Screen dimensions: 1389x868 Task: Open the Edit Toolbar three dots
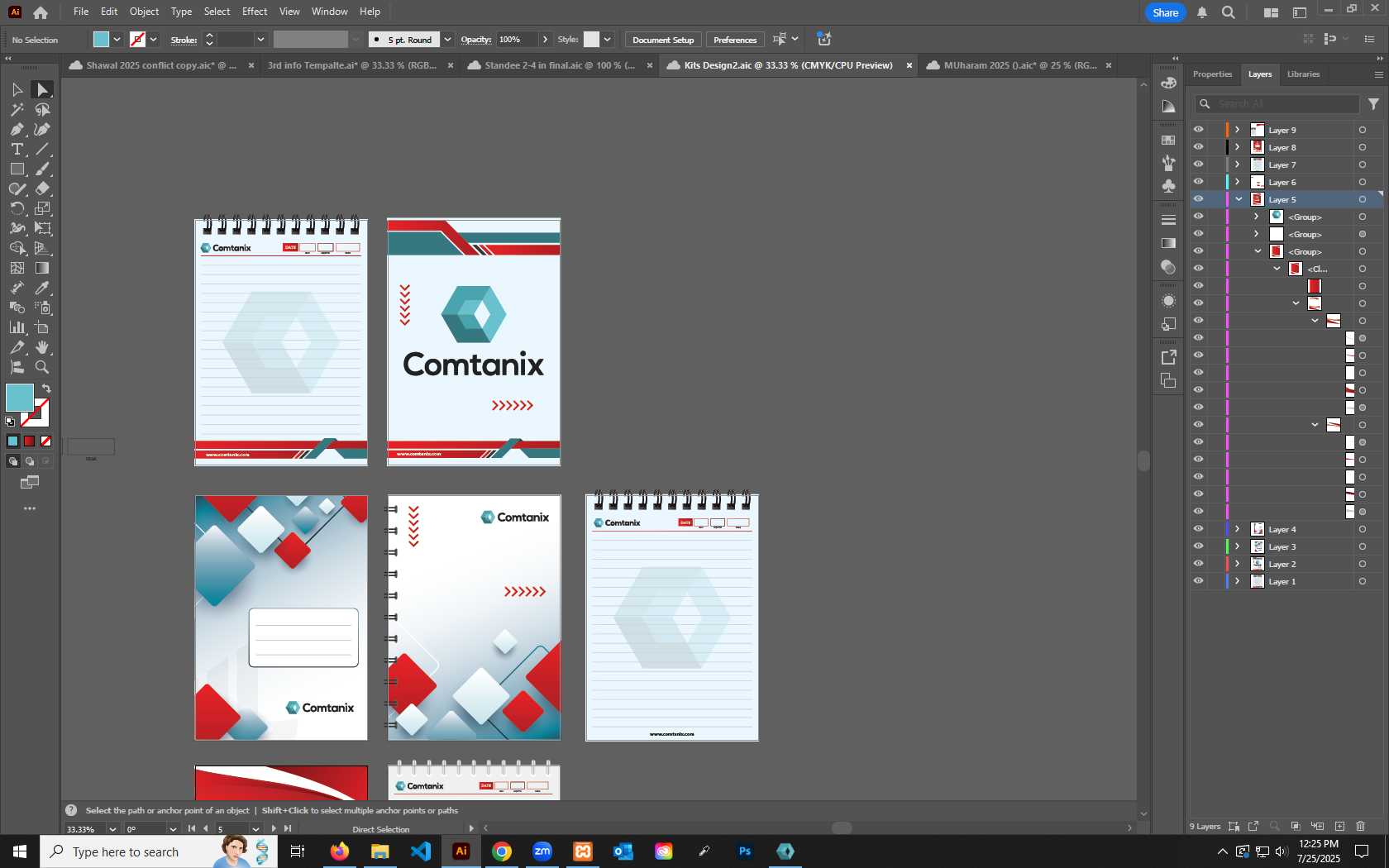30,508
